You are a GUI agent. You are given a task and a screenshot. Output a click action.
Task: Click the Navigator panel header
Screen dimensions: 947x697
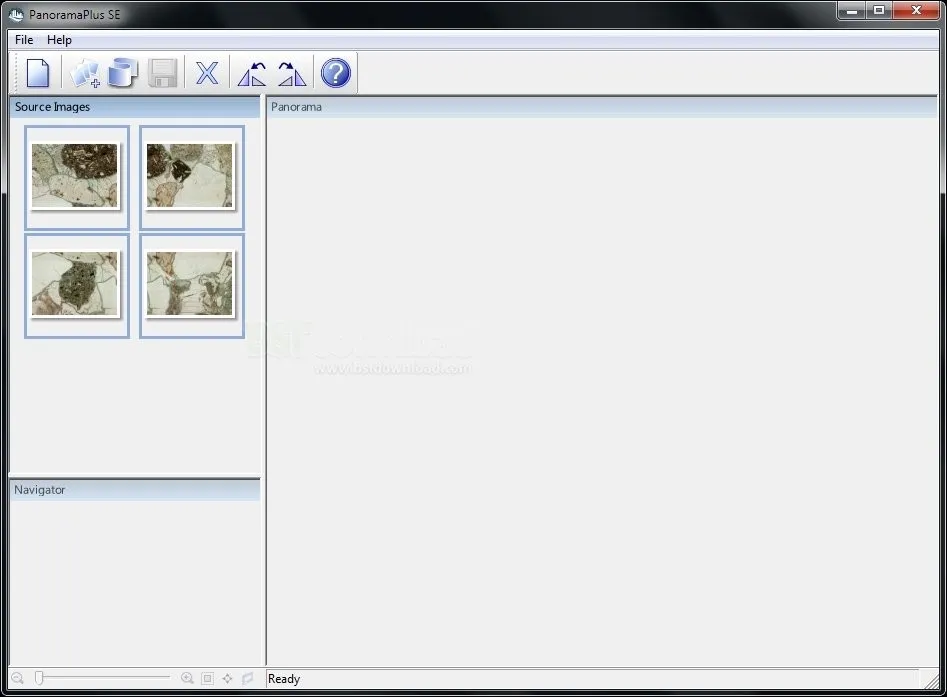point(134,490)
